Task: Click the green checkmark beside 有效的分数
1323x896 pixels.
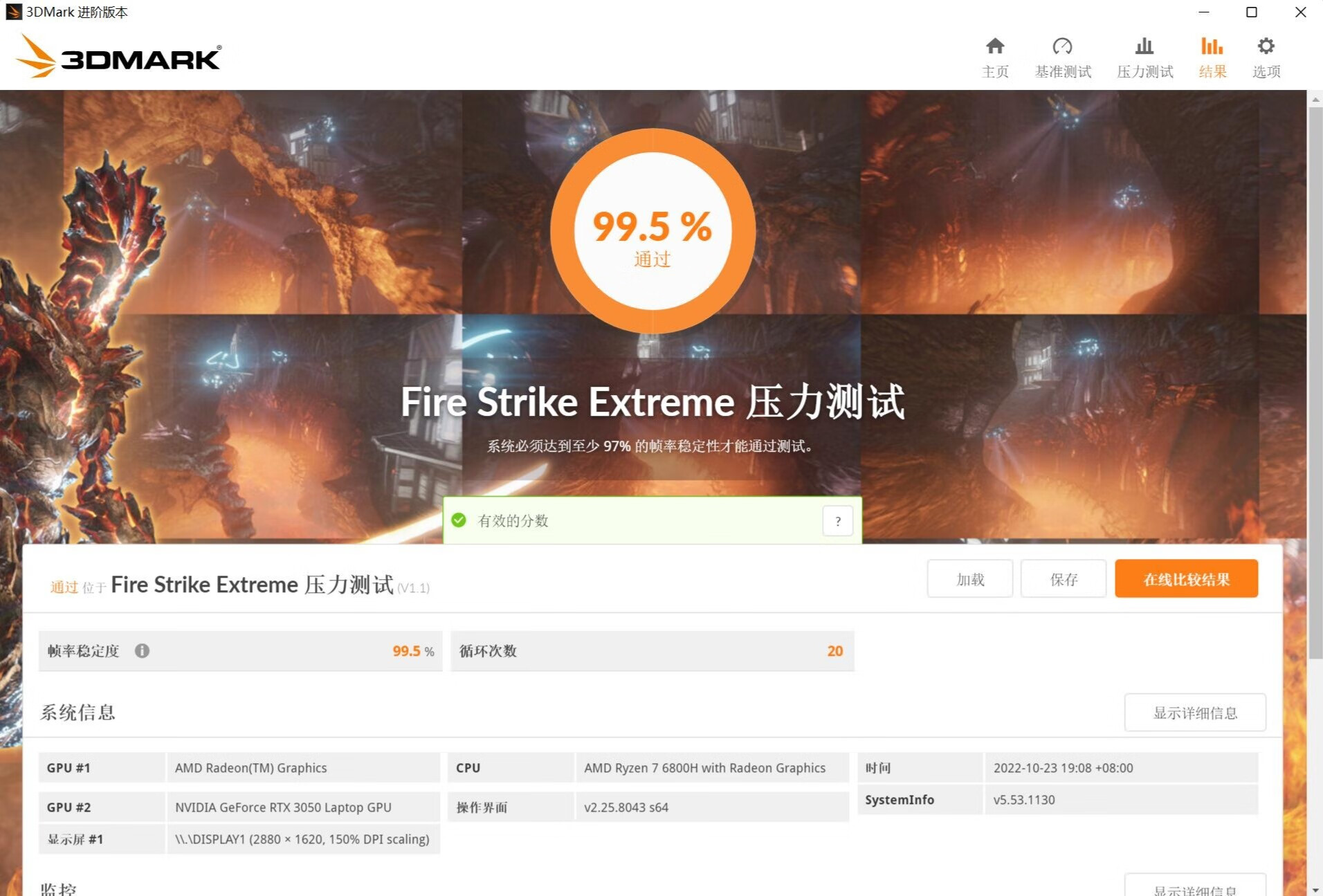Action: (459, 520)
